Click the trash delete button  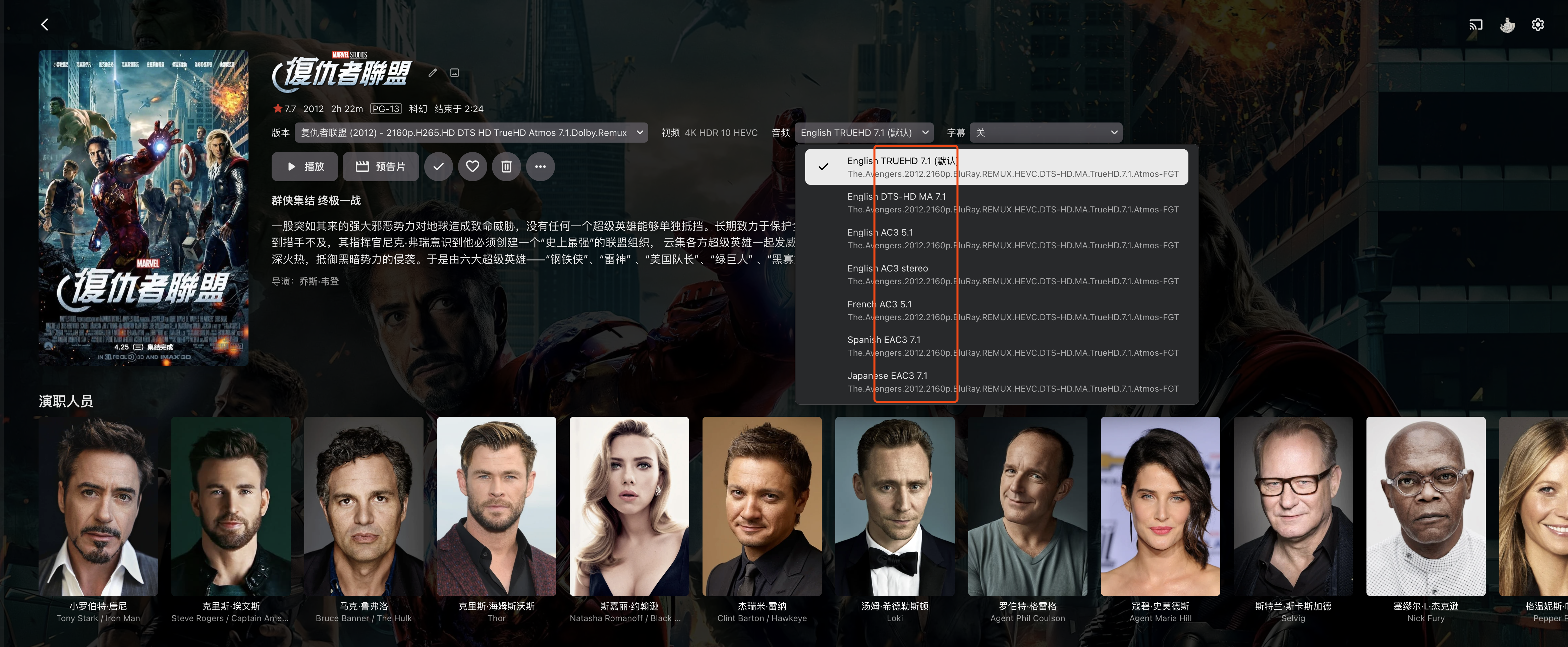click(506, 166)
